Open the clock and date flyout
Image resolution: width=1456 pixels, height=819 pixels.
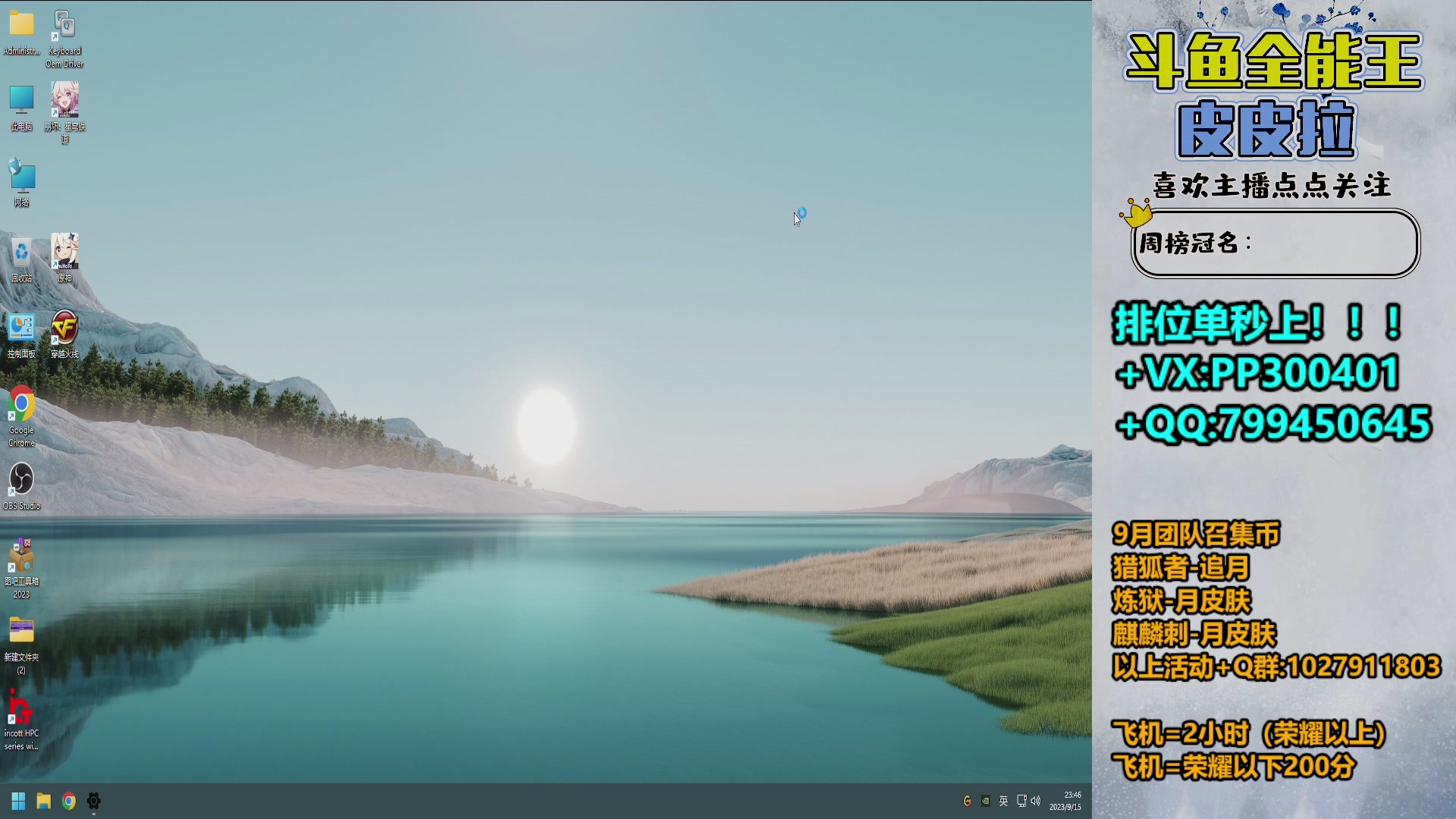pos(1065,801)
